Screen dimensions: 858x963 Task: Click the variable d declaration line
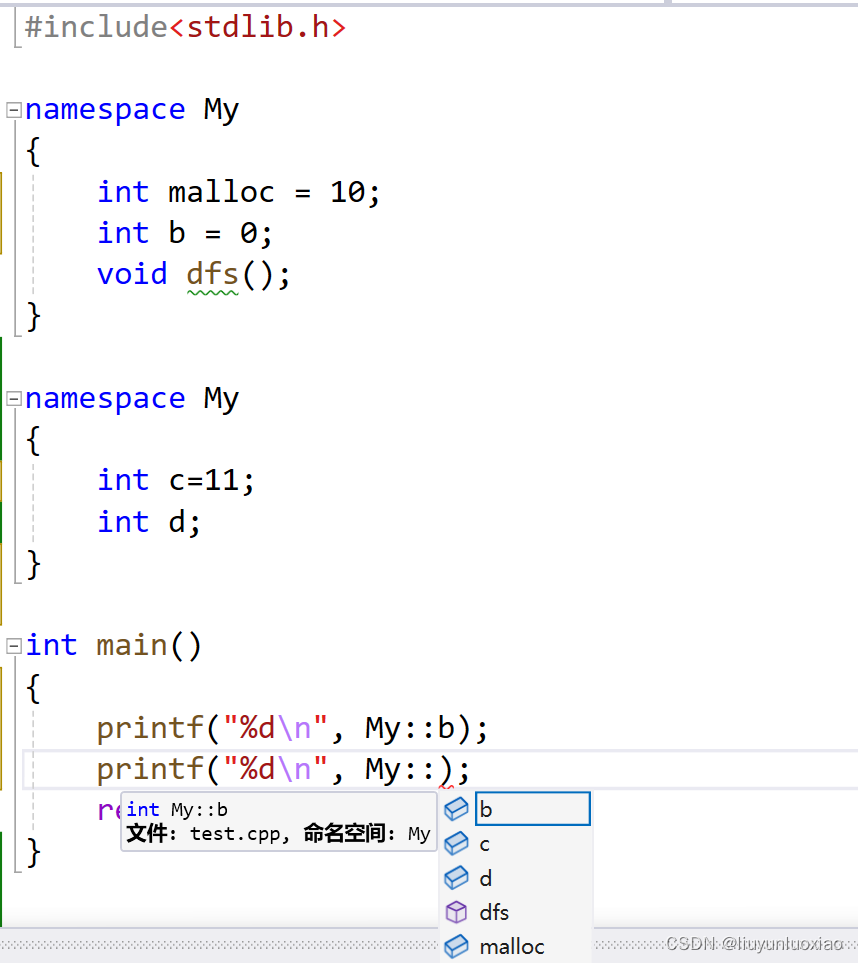coord(176,522)
